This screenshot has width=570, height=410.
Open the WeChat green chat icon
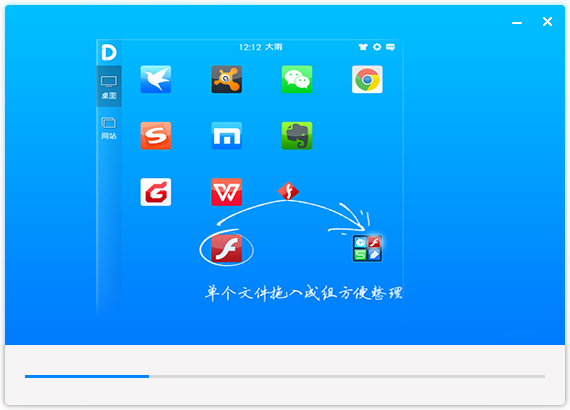point(297,79)
